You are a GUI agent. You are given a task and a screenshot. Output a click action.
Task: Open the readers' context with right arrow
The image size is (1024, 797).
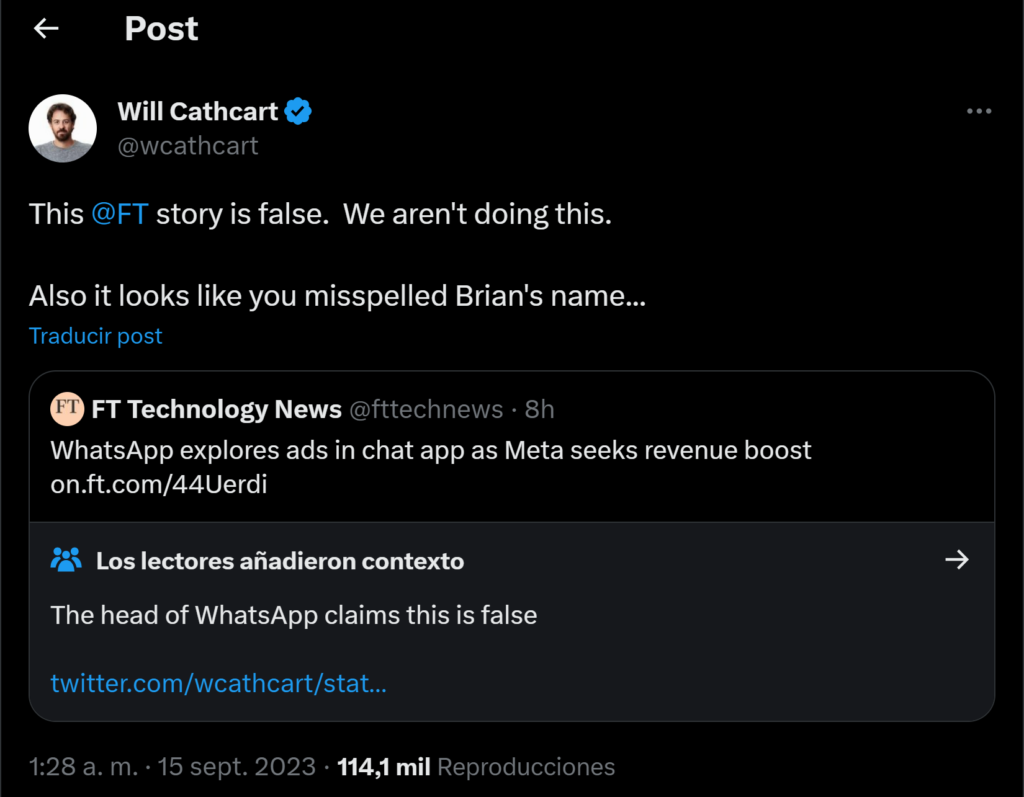[957, 560]
